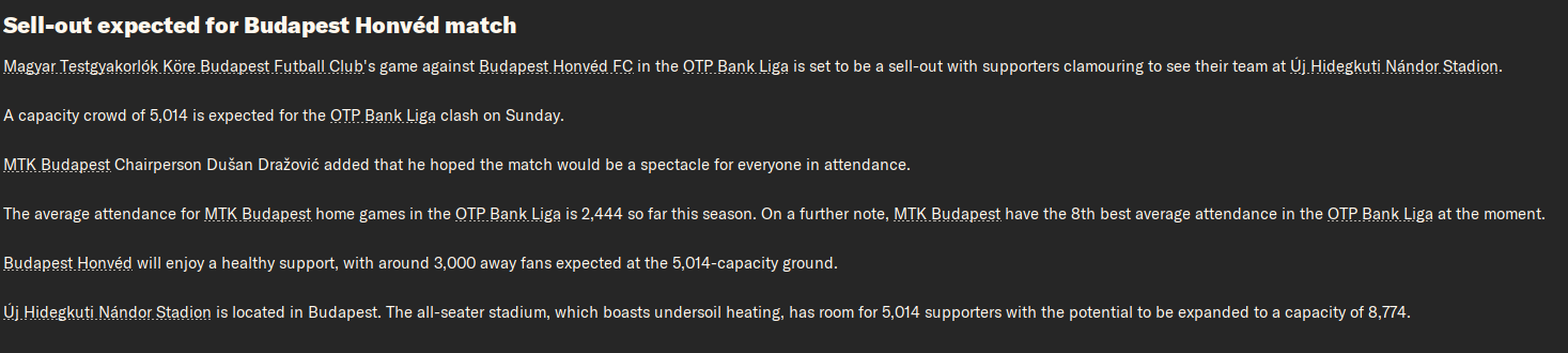Click Budapest Honvéd link before 'will enjoy'
Image resolution: width=1568 pixels, height=353 pixels.
[x=68, y=263]
